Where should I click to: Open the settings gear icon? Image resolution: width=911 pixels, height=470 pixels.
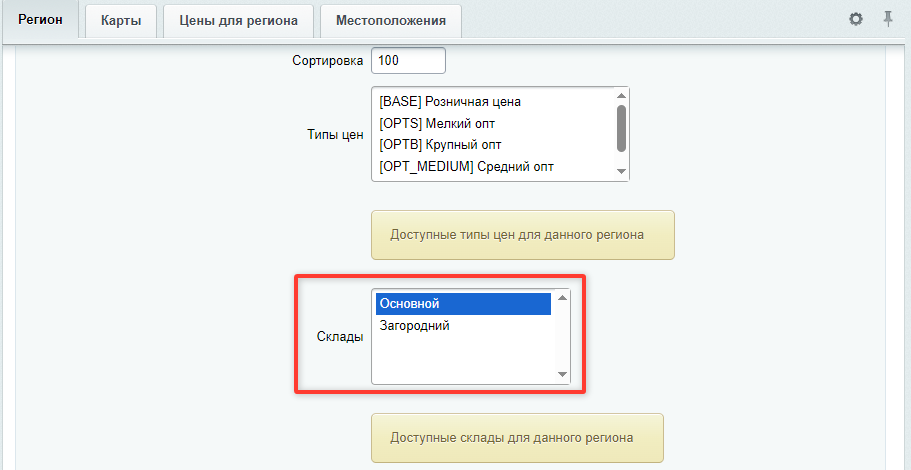click(856, 20)
